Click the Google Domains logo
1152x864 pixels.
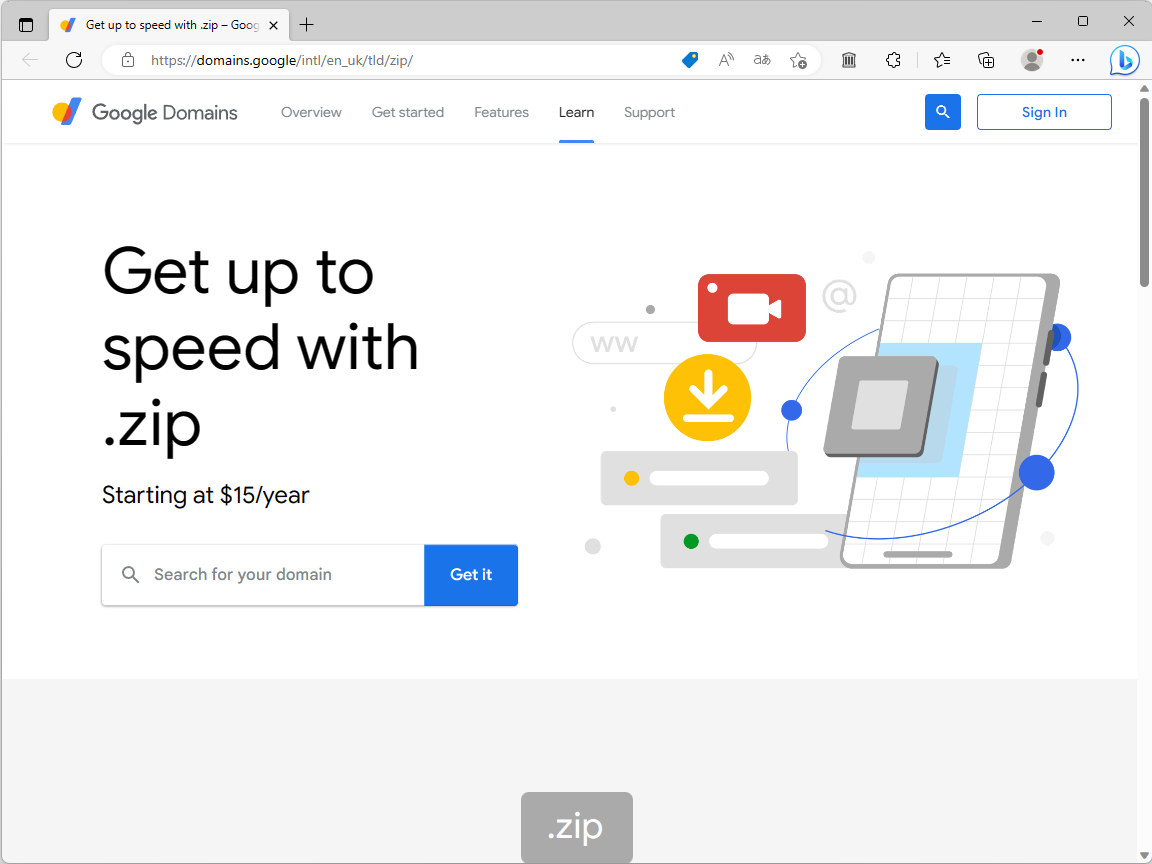pos(144,112)
